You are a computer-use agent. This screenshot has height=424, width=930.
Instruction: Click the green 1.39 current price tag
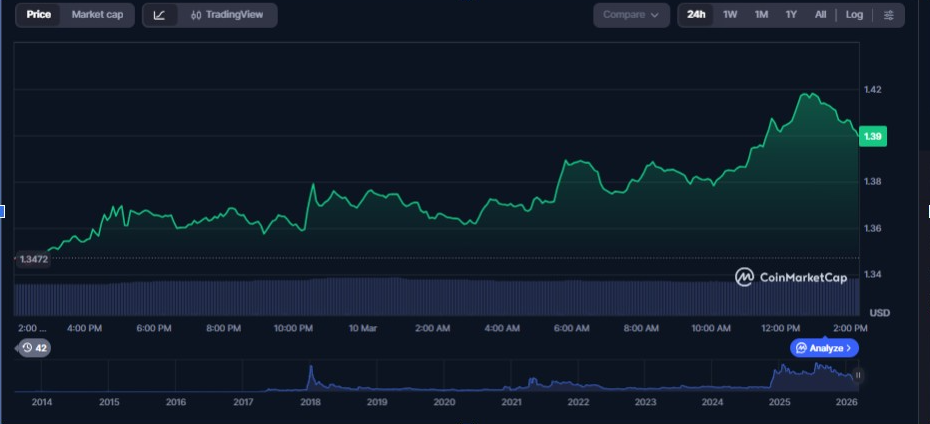(x=873, y=136)
